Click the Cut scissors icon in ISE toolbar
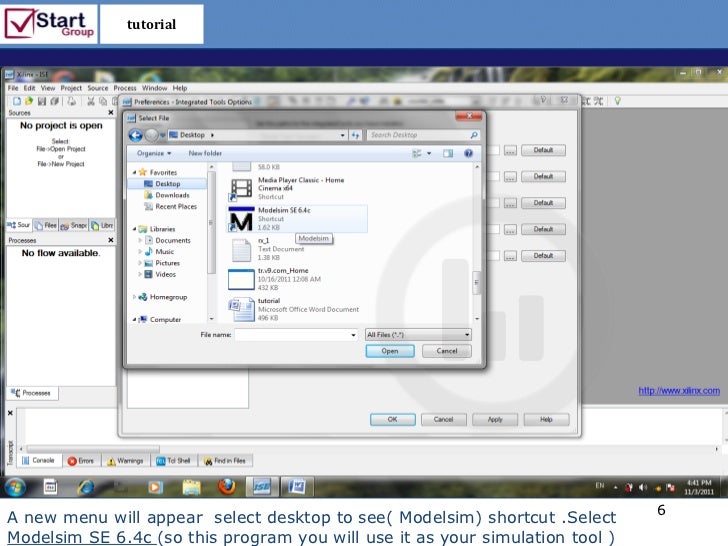This screenshot has width=728, height=546. coord(91,101)
